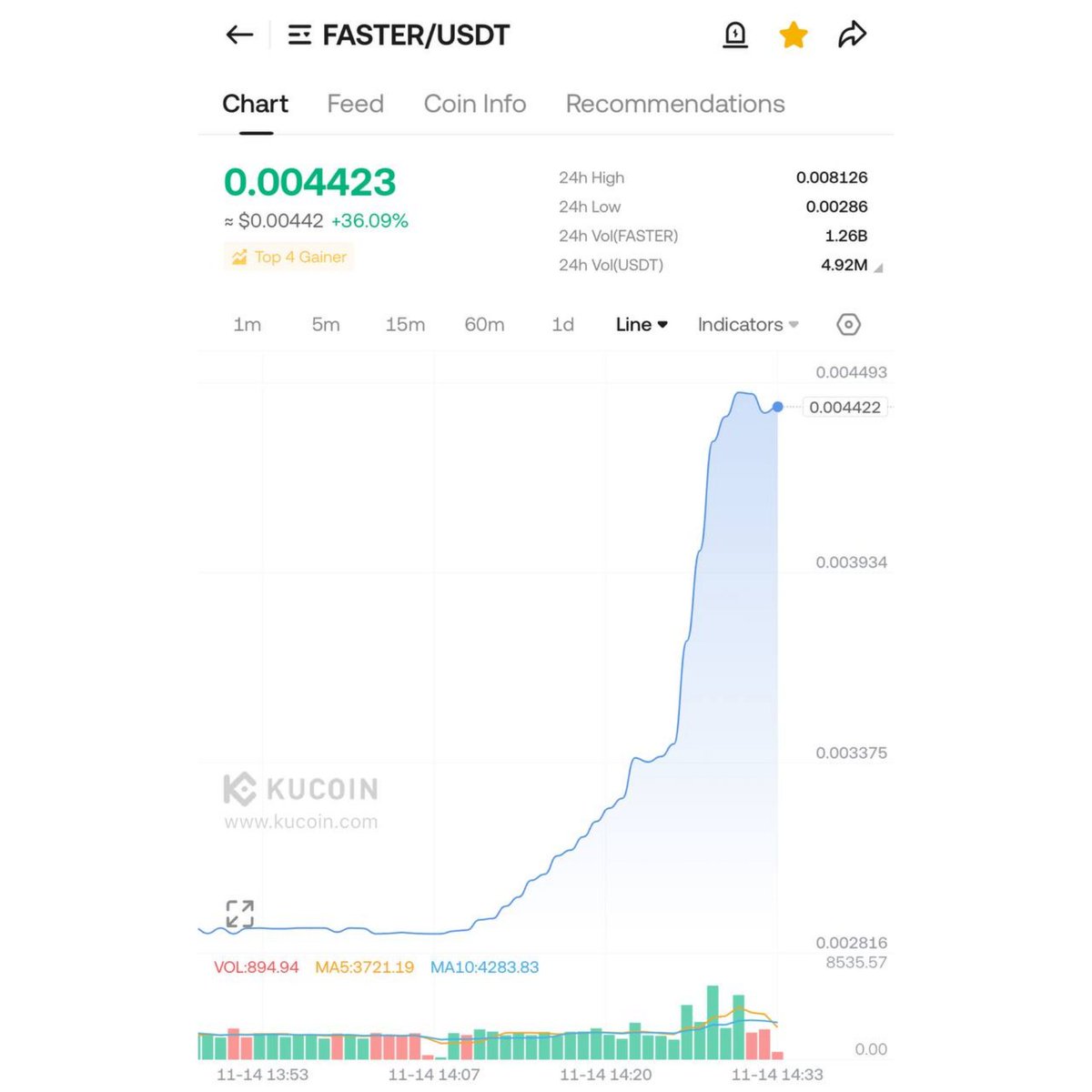This screenshot has width=1092, height=1092.
Task: Open the trading pair list menu icon
Action: coord(298,35)
